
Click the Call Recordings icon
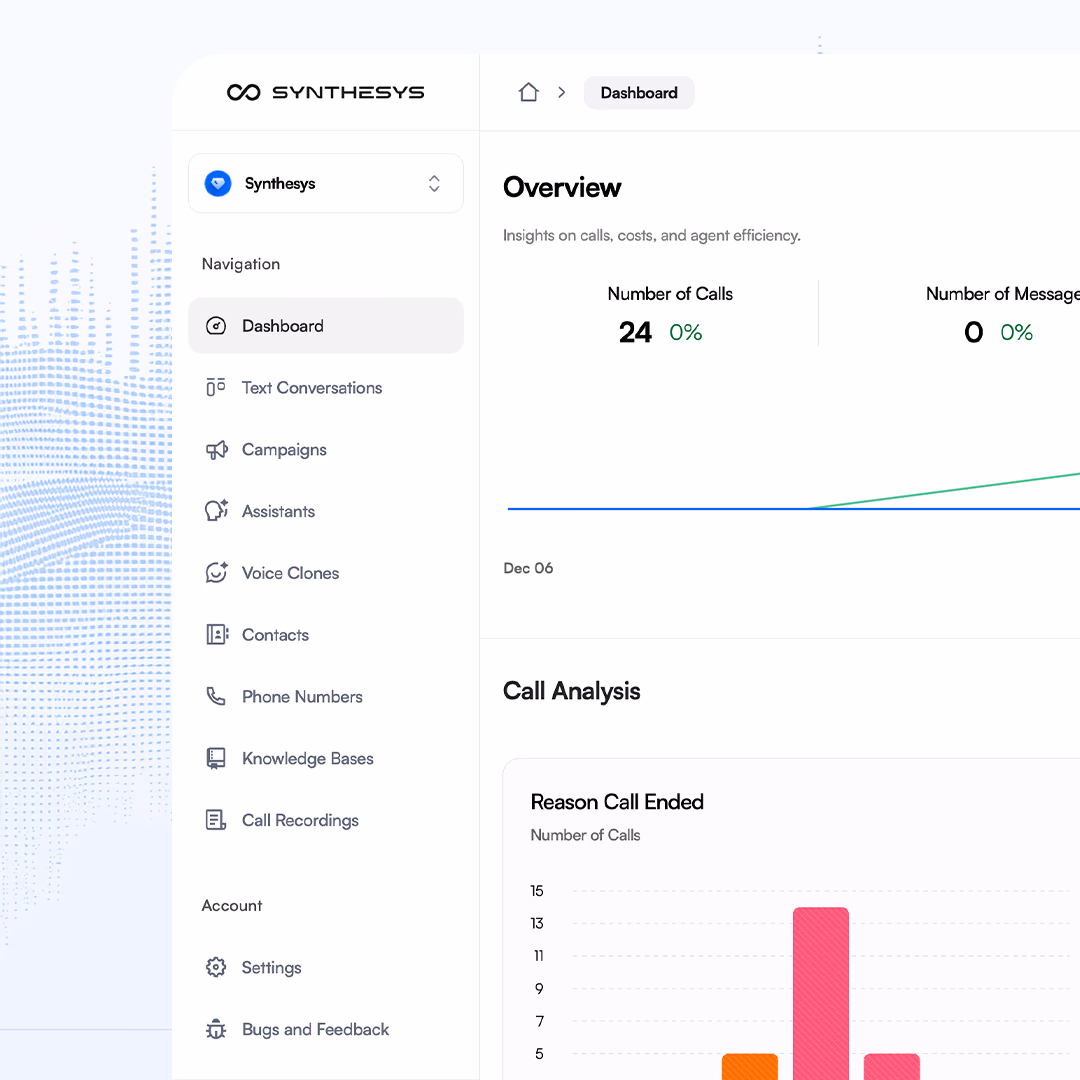click(216, 820)
